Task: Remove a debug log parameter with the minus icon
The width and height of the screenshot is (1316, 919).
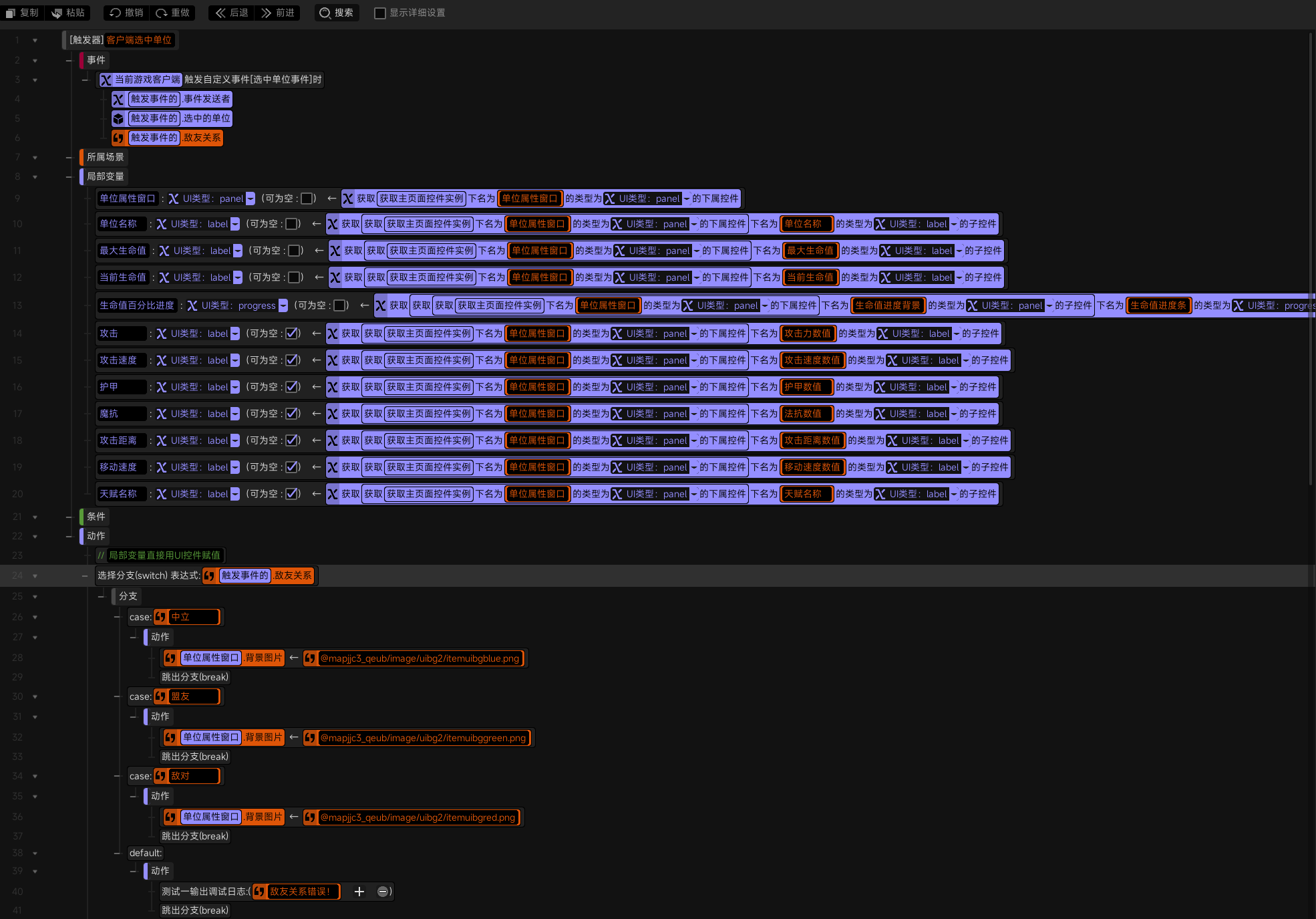Action: 382,892
